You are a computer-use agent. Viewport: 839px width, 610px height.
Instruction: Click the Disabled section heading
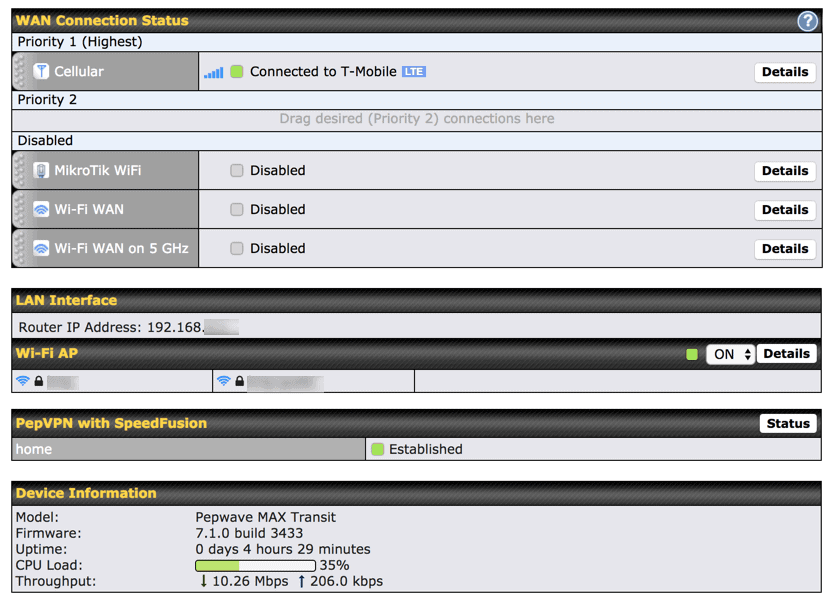(45, 141)
